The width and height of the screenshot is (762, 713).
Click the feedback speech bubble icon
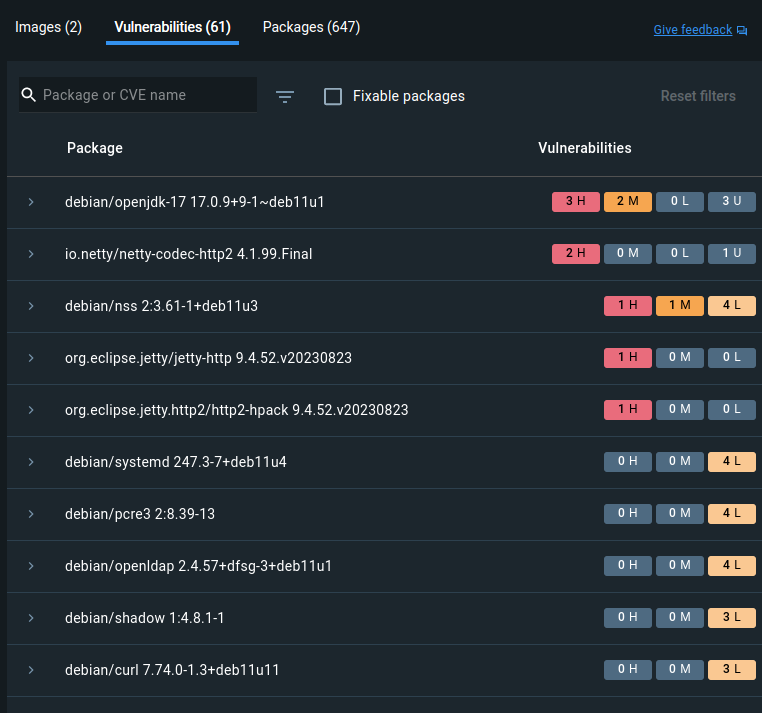(x=742, y=30)
